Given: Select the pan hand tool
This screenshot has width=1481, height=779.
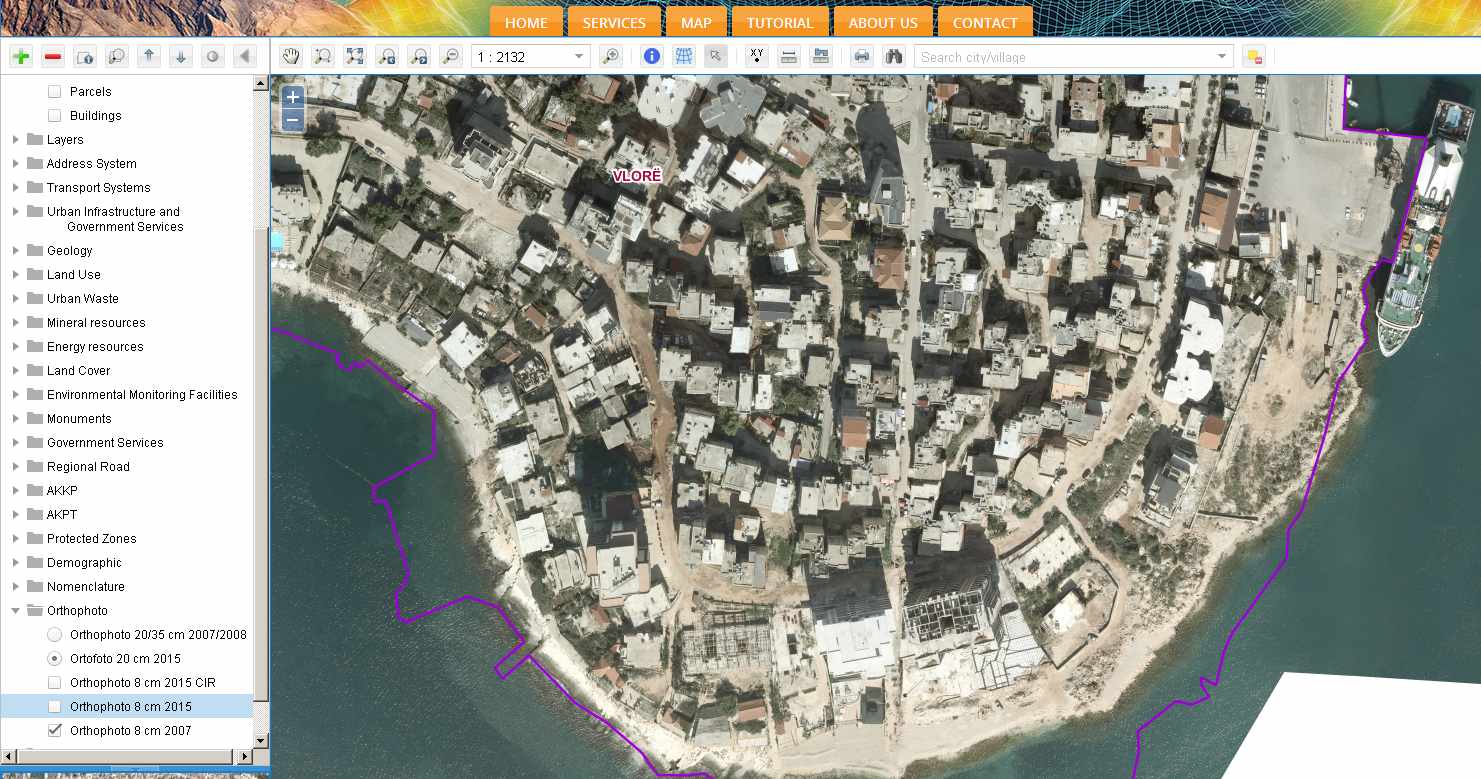Looking at the screenshot, I should 291,57.
